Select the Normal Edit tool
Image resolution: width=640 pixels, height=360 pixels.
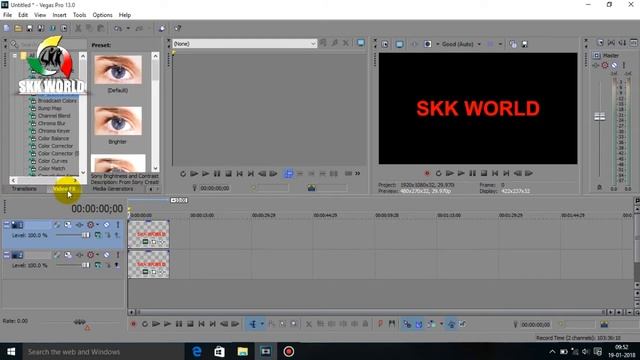click(x=253, y=324)
